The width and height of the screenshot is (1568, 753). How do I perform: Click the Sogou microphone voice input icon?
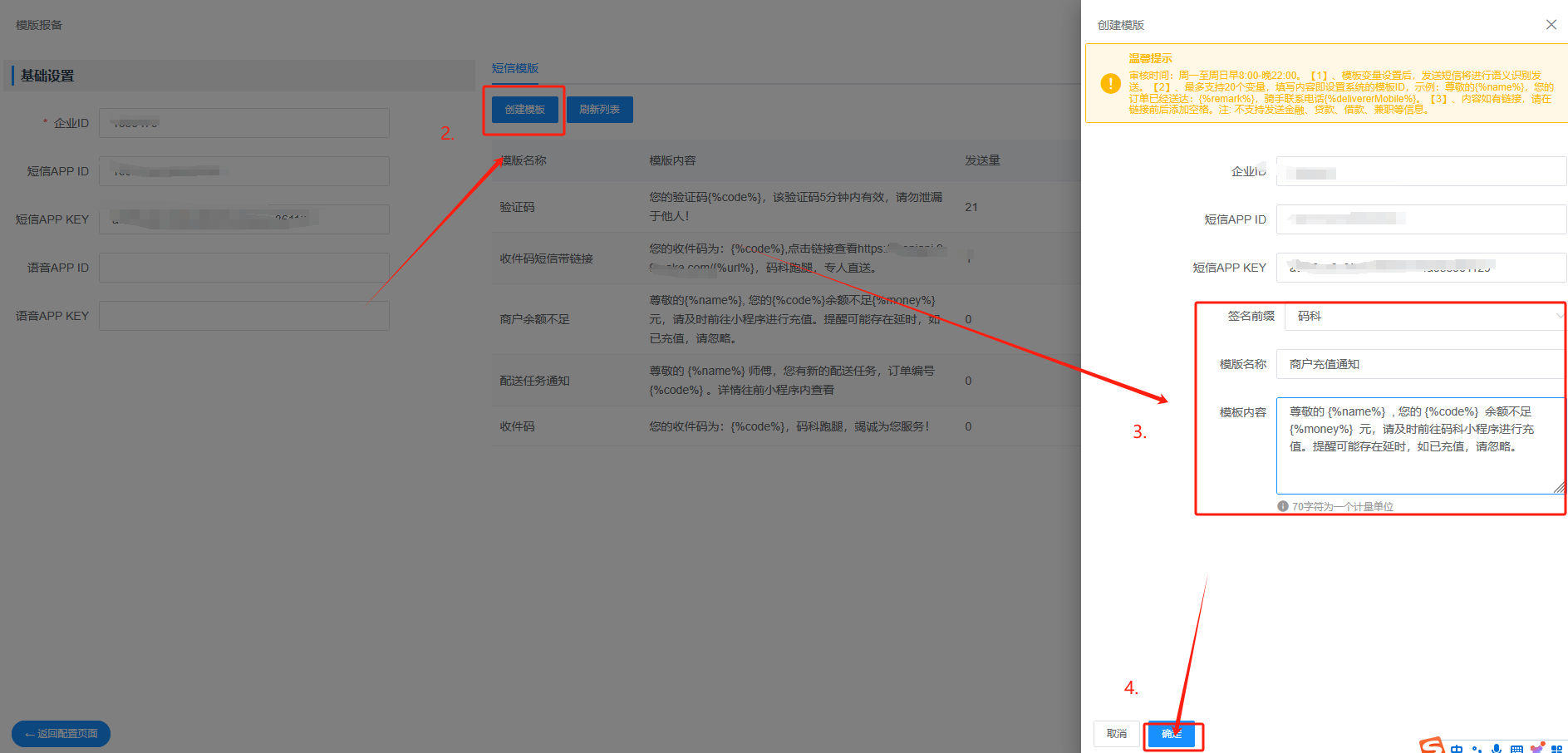tap(1496, 748)
